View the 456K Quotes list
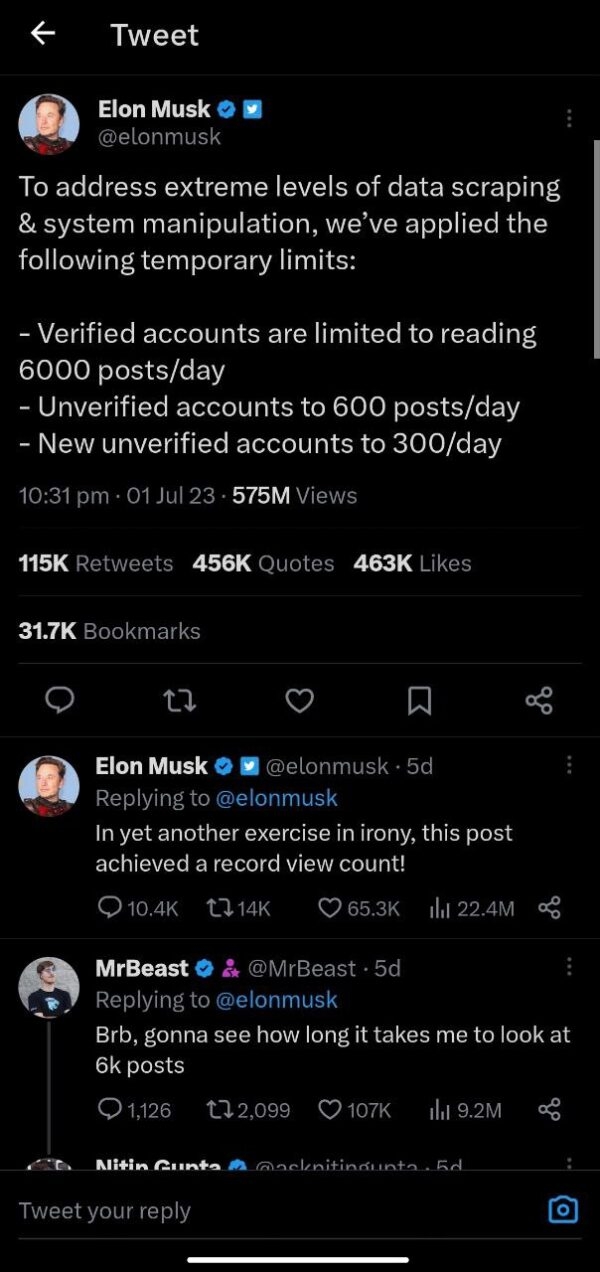 click(263, 564)
